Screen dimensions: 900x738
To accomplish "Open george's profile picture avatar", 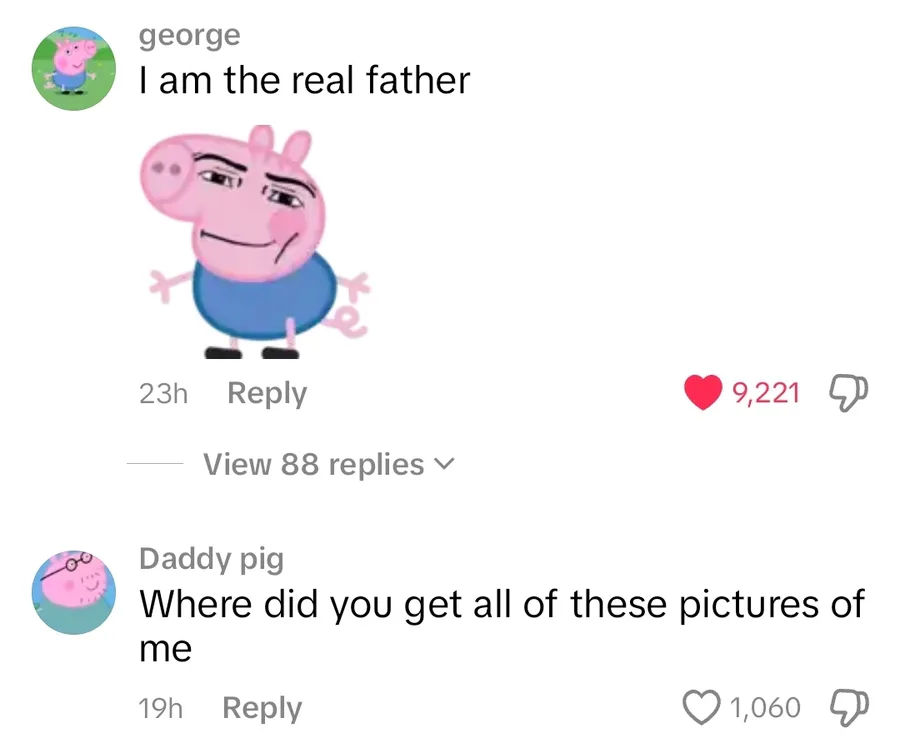I will (x=75, y=68).
